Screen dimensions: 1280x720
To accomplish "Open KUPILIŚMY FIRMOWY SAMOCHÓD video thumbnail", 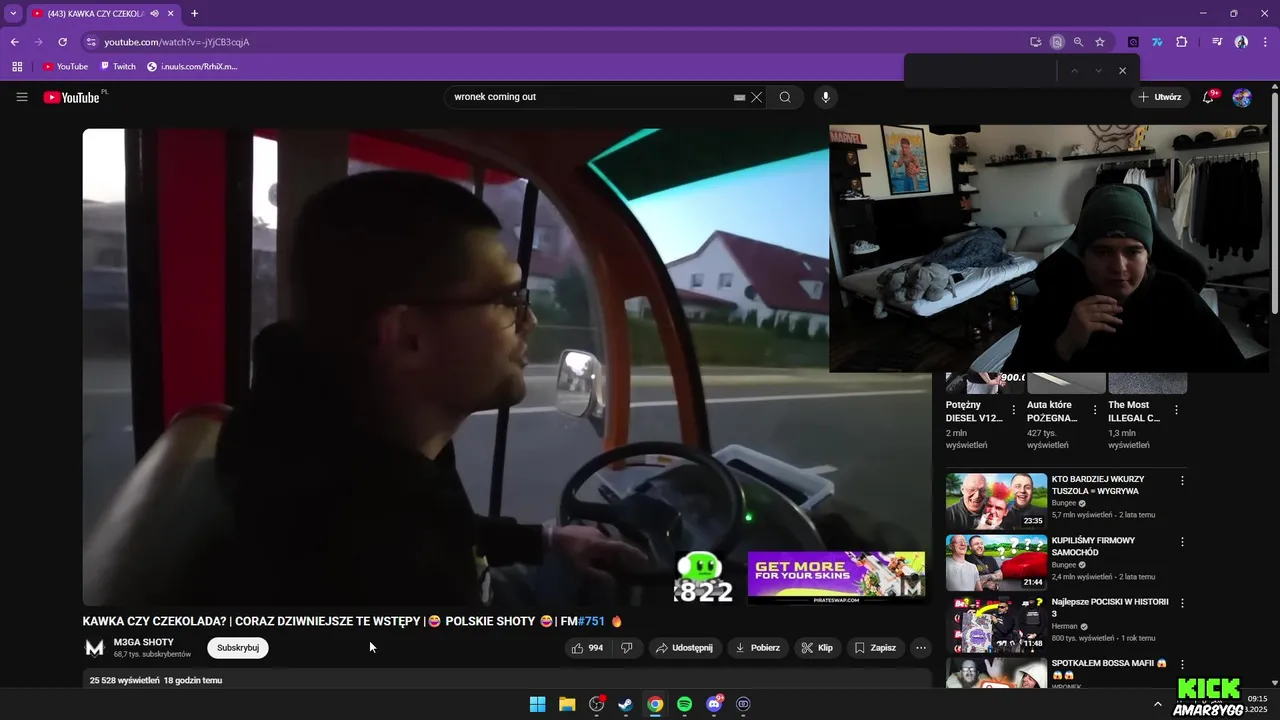I will click(x=996, y=562).
